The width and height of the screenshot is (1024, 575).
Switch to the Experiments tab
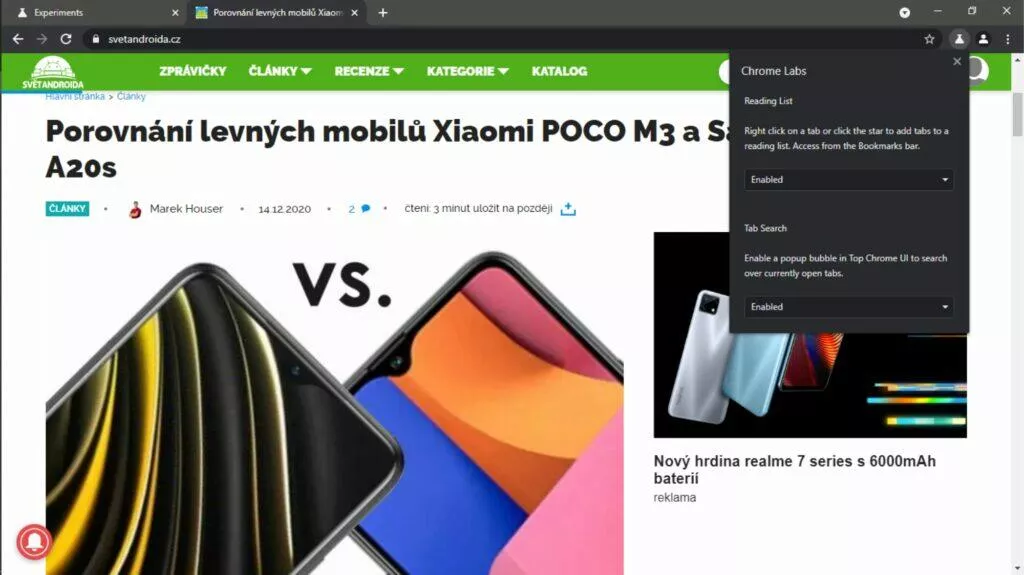point(95,12)
